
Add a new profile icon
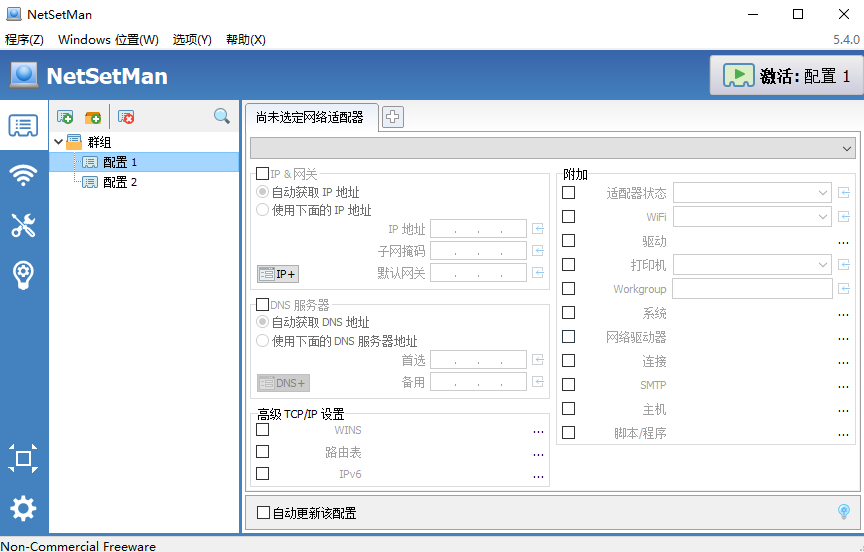(65, 117)
